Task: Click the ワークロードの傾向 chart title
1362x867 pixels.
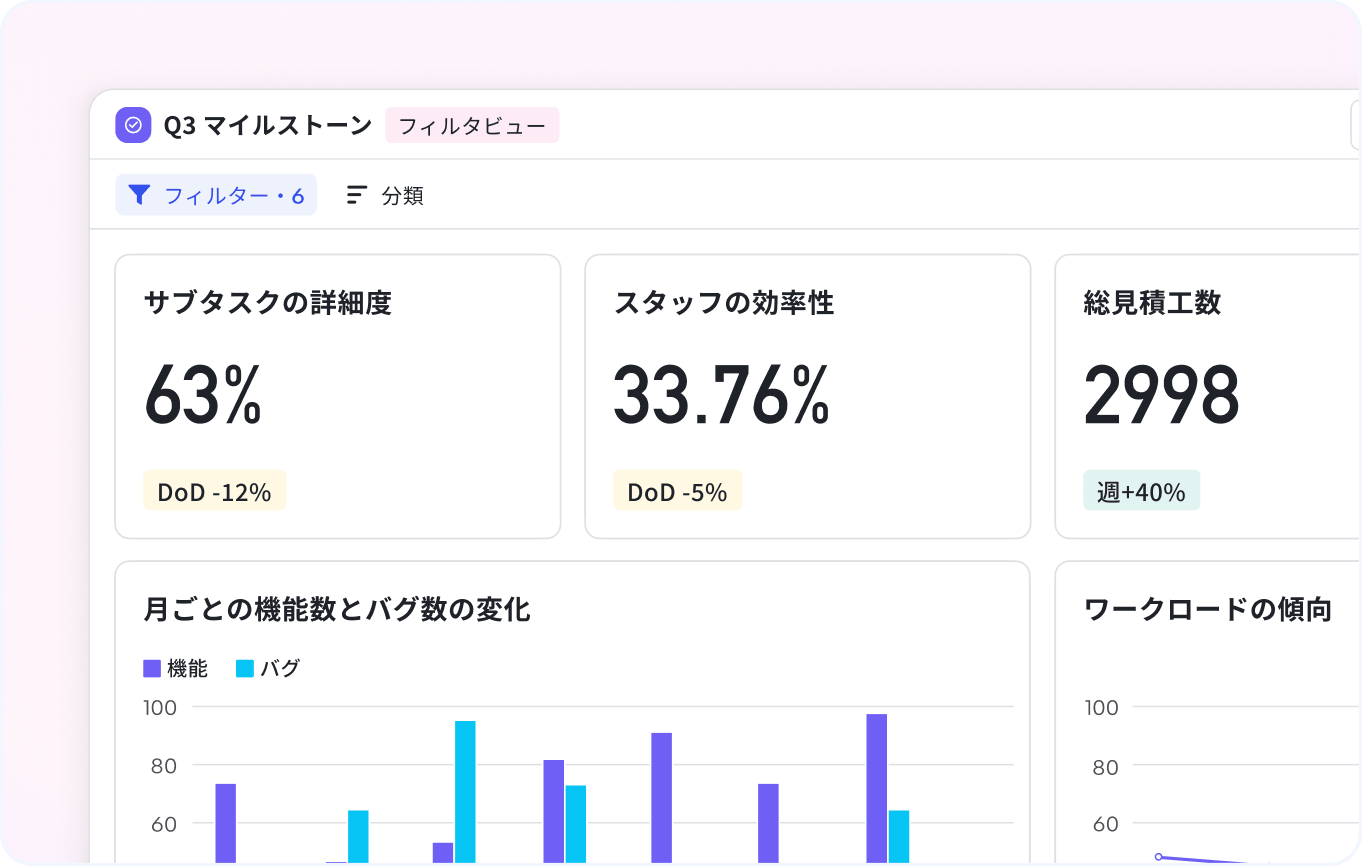Action: 1207,609
